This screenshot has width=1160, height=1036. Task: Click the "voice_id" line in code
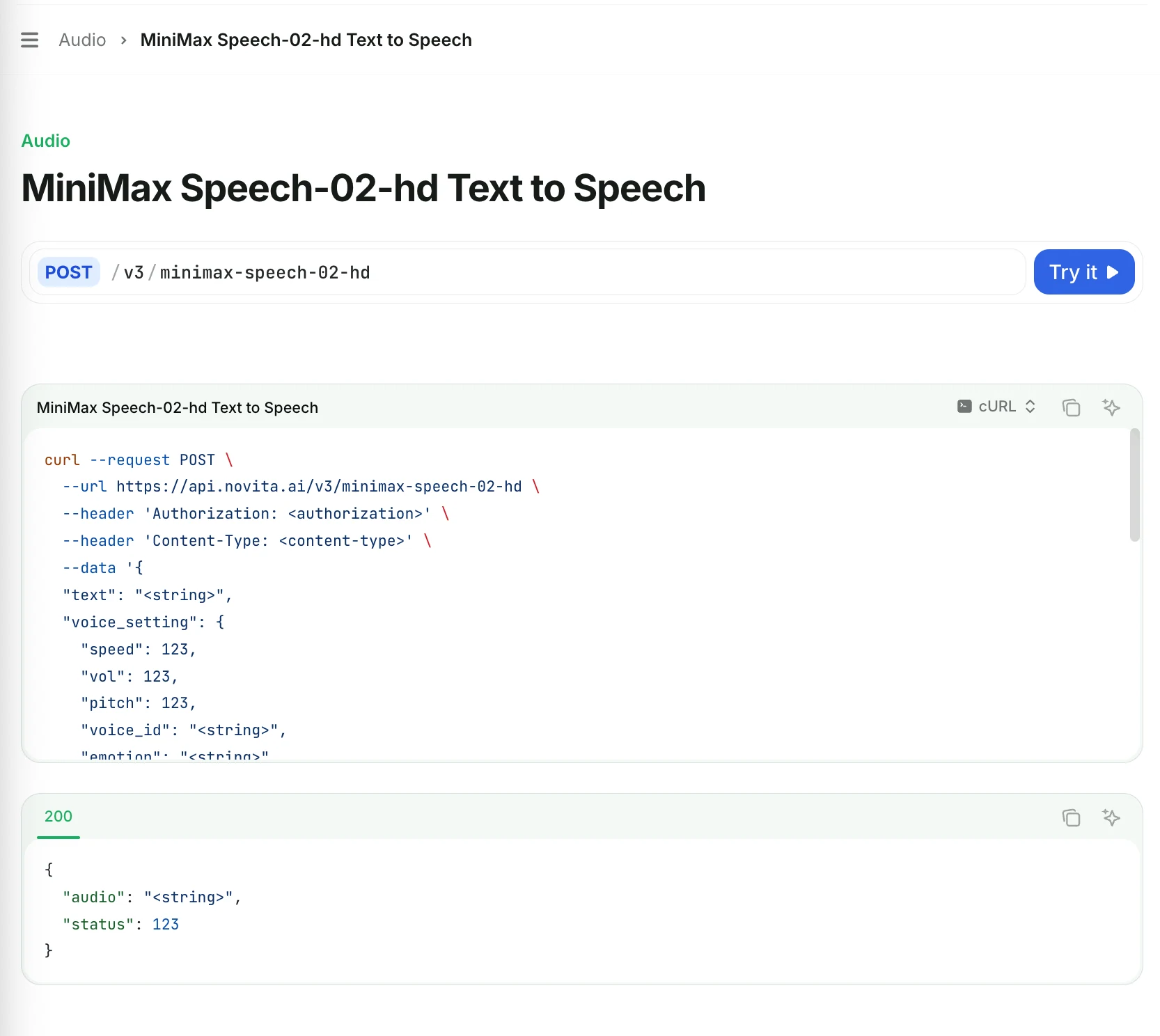184,730
